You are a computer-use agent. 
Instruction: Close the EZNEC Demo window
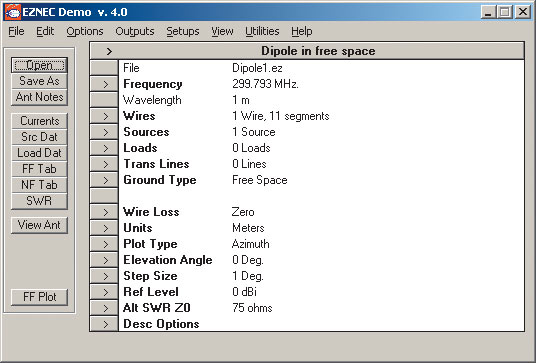pyautogui.click(x=523, y=12)
